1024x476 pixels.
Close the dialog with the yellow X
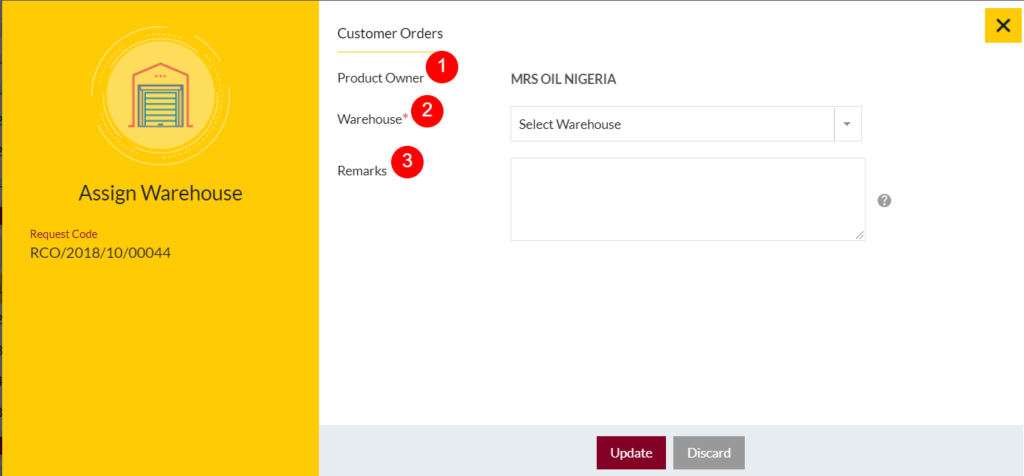(1002, 26)
